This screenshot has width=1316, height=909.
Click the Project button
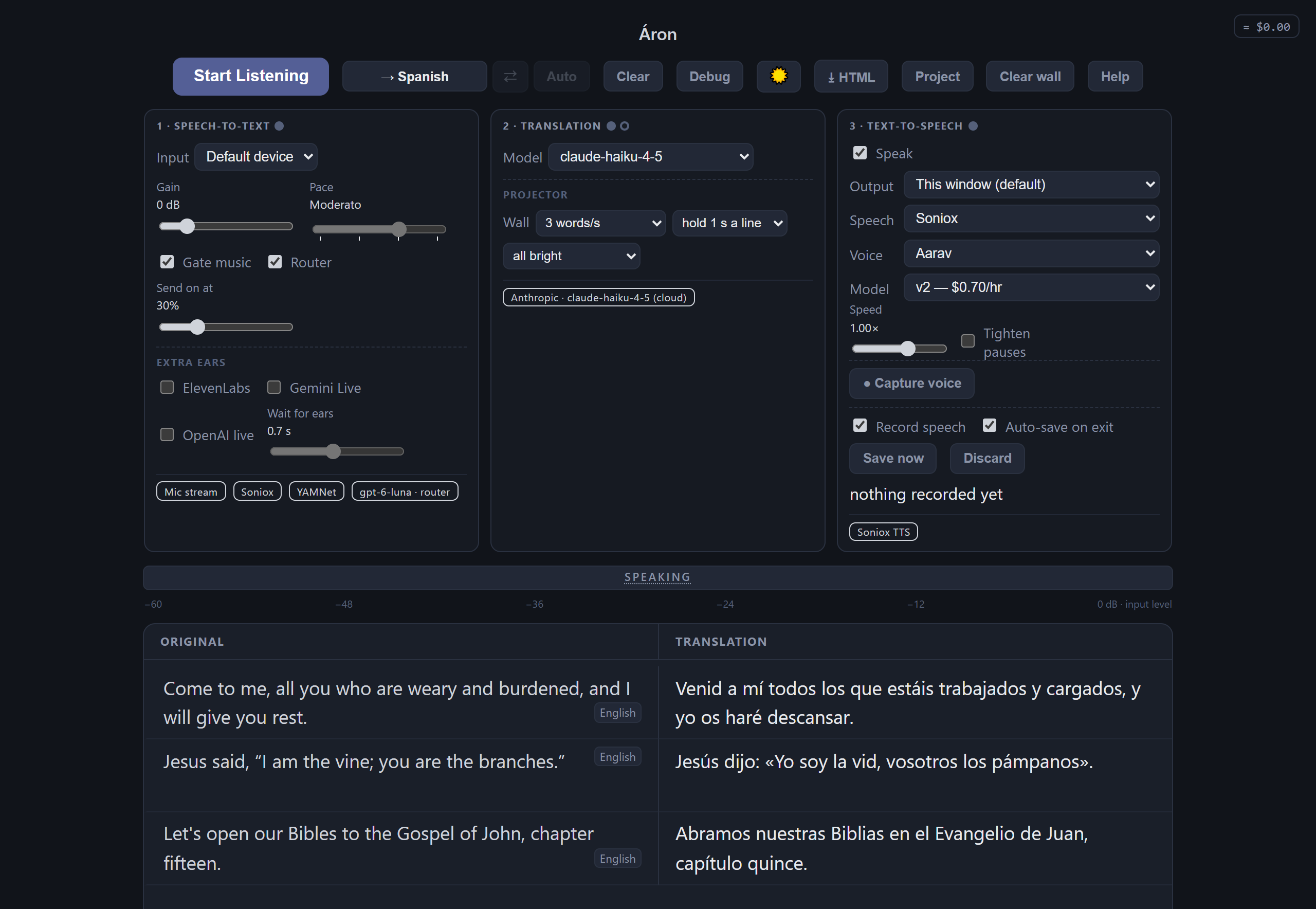tap(937, 76)
